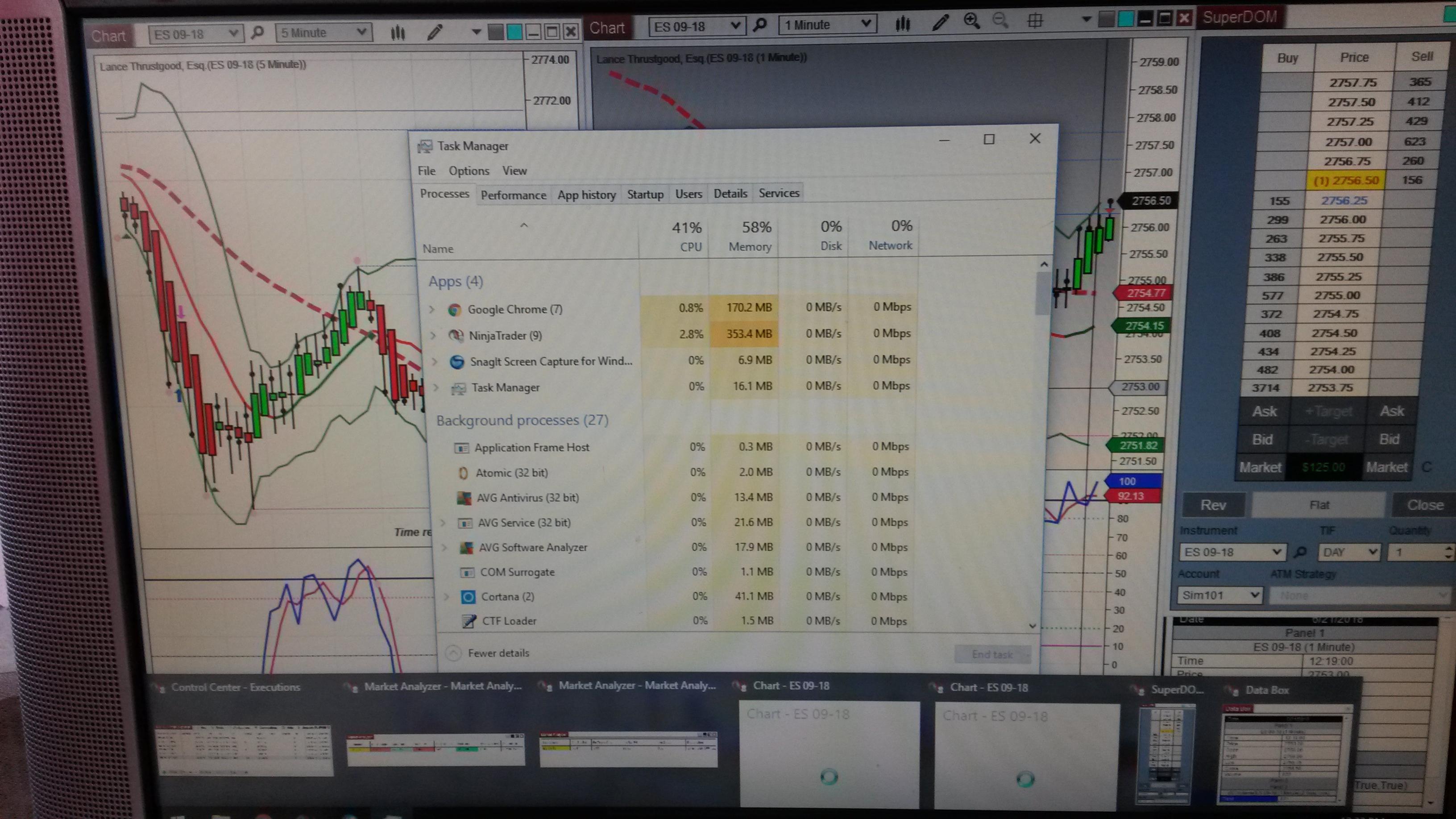Screen dimensions: 1456x819
Task: Expand the NinjaTrader process group
Action: pos(433,335)
